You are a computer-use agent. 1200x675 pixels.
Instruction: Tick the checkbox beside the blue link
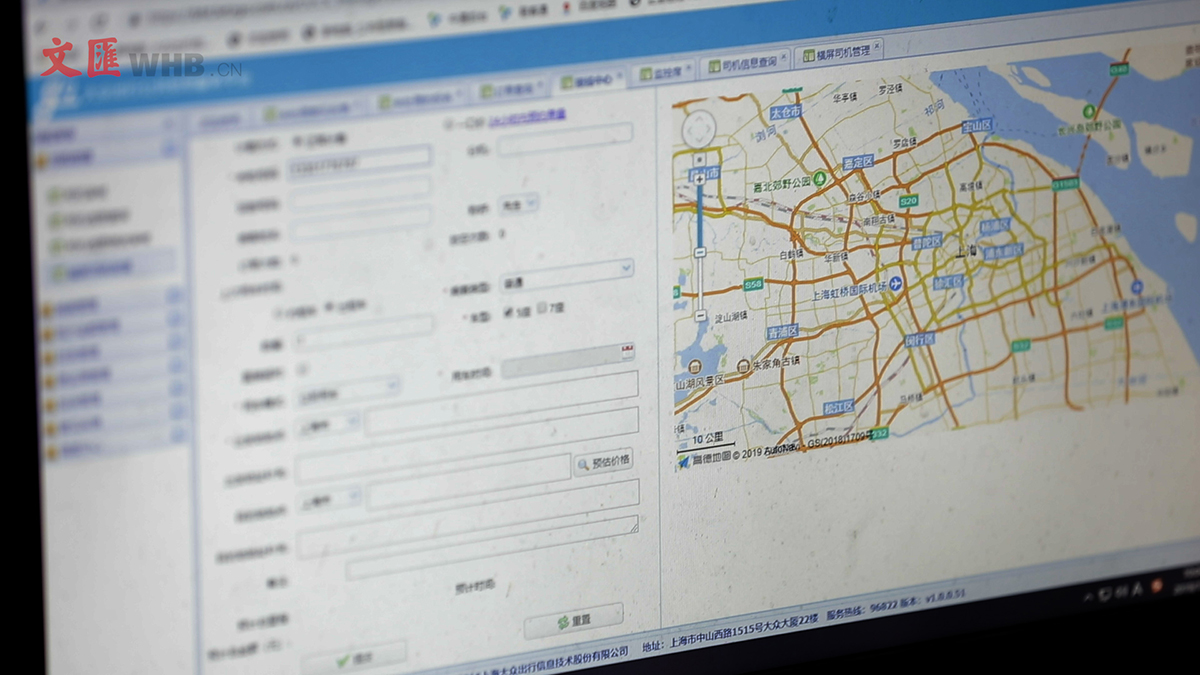[x=447, y=124]
